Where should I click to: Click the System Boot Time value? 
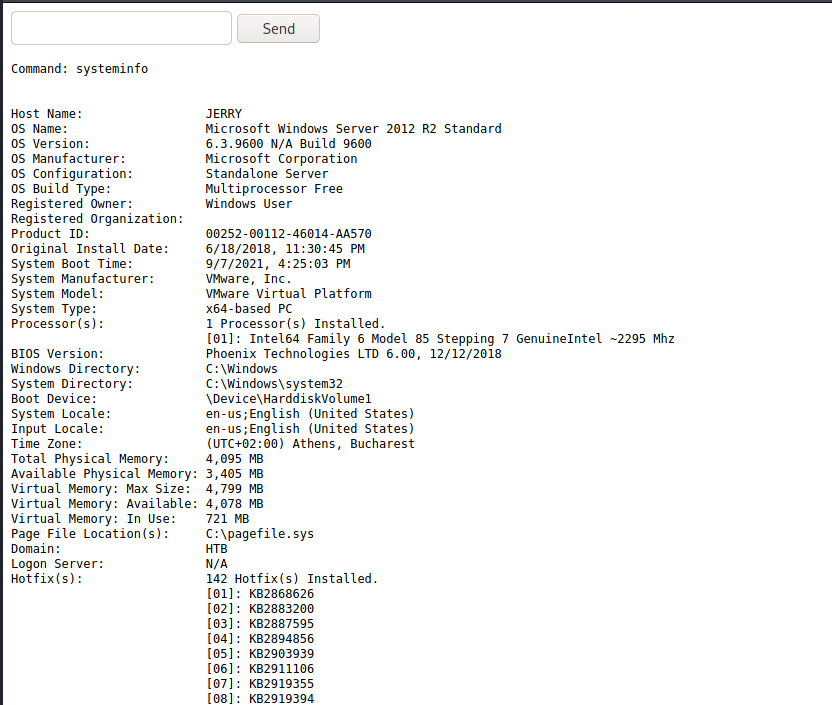pos(278,264)
